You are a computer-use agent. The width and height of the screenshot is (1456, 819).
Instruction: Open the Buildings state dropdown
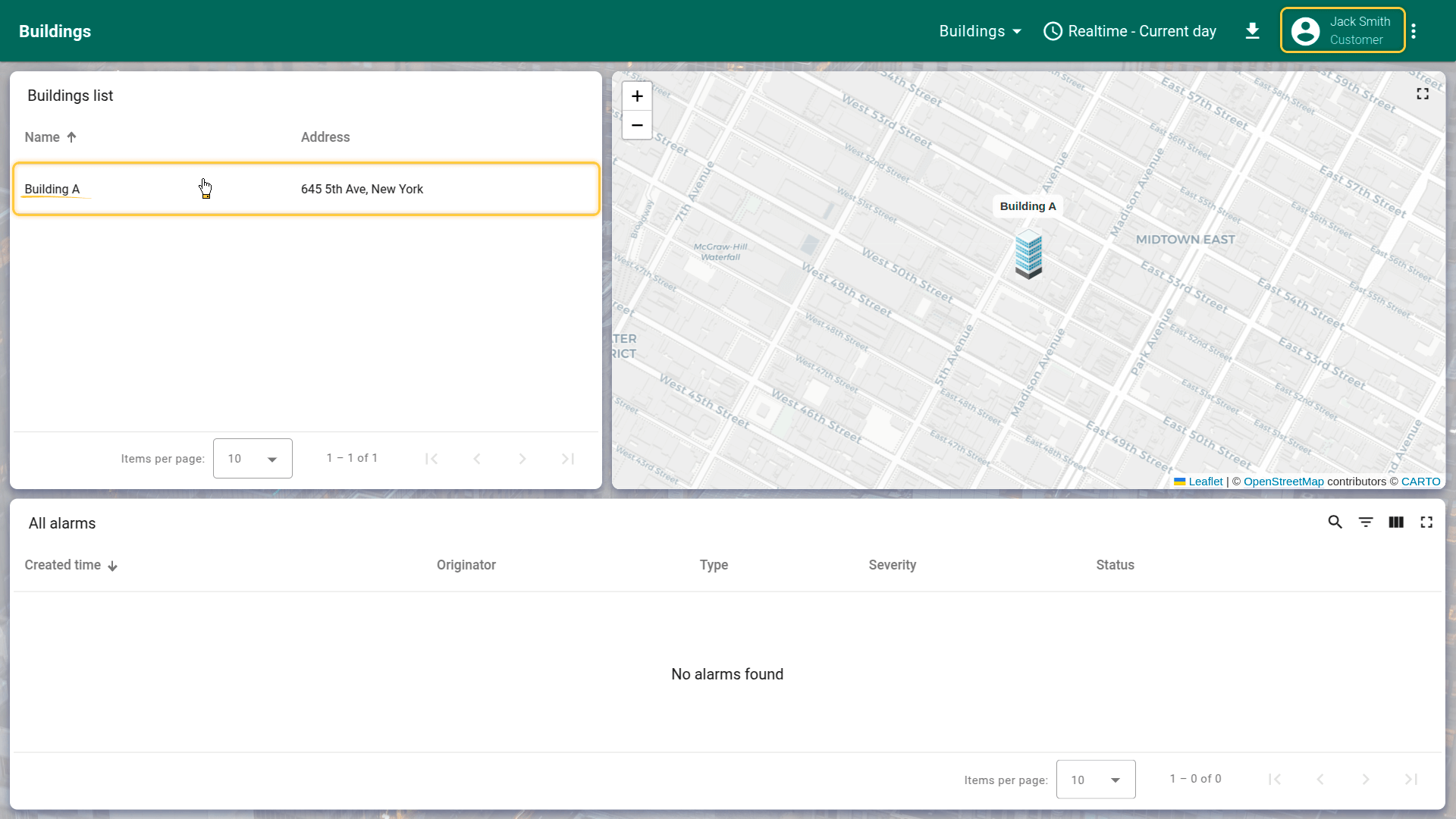coord(981,31)
